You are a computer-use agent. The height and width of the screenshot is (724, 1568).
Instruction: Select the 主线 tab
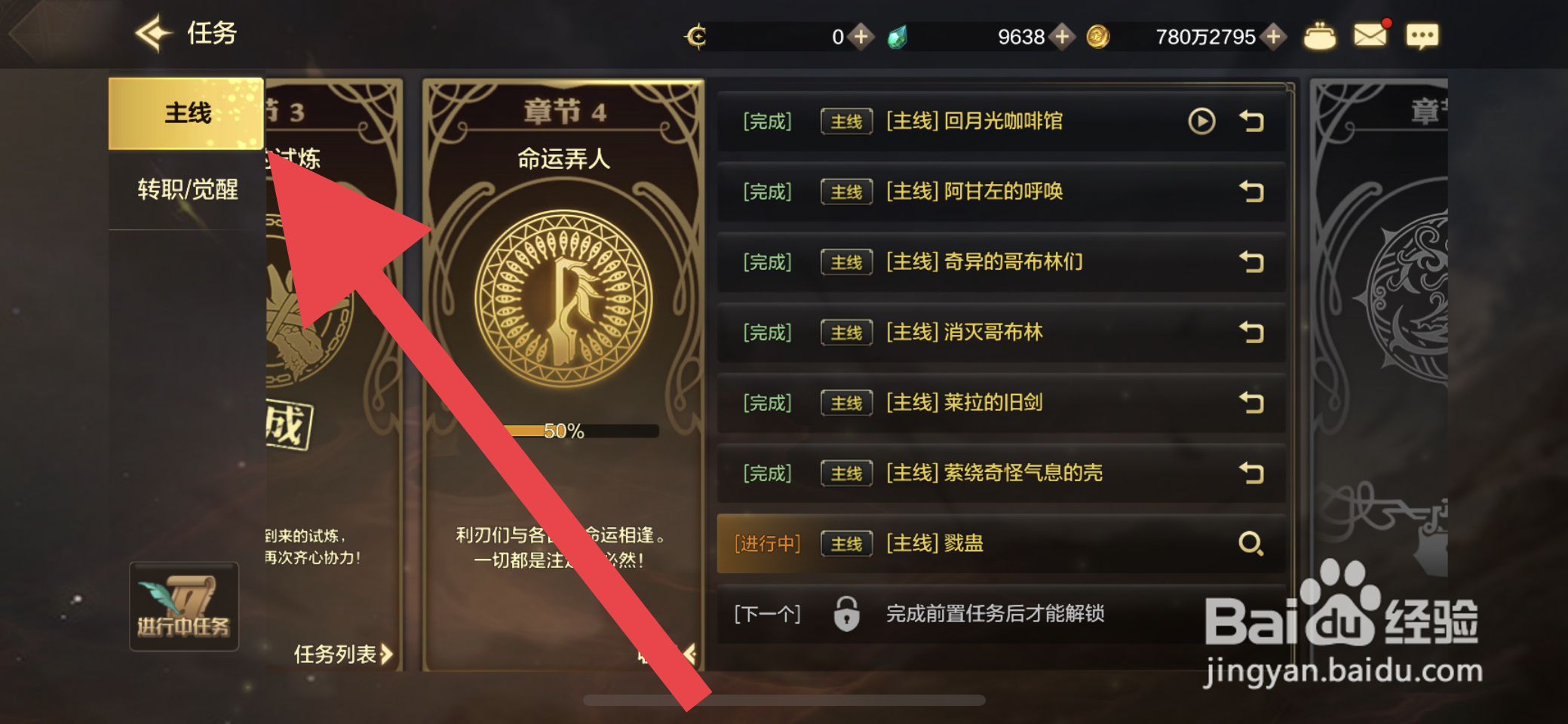(186, 113)
